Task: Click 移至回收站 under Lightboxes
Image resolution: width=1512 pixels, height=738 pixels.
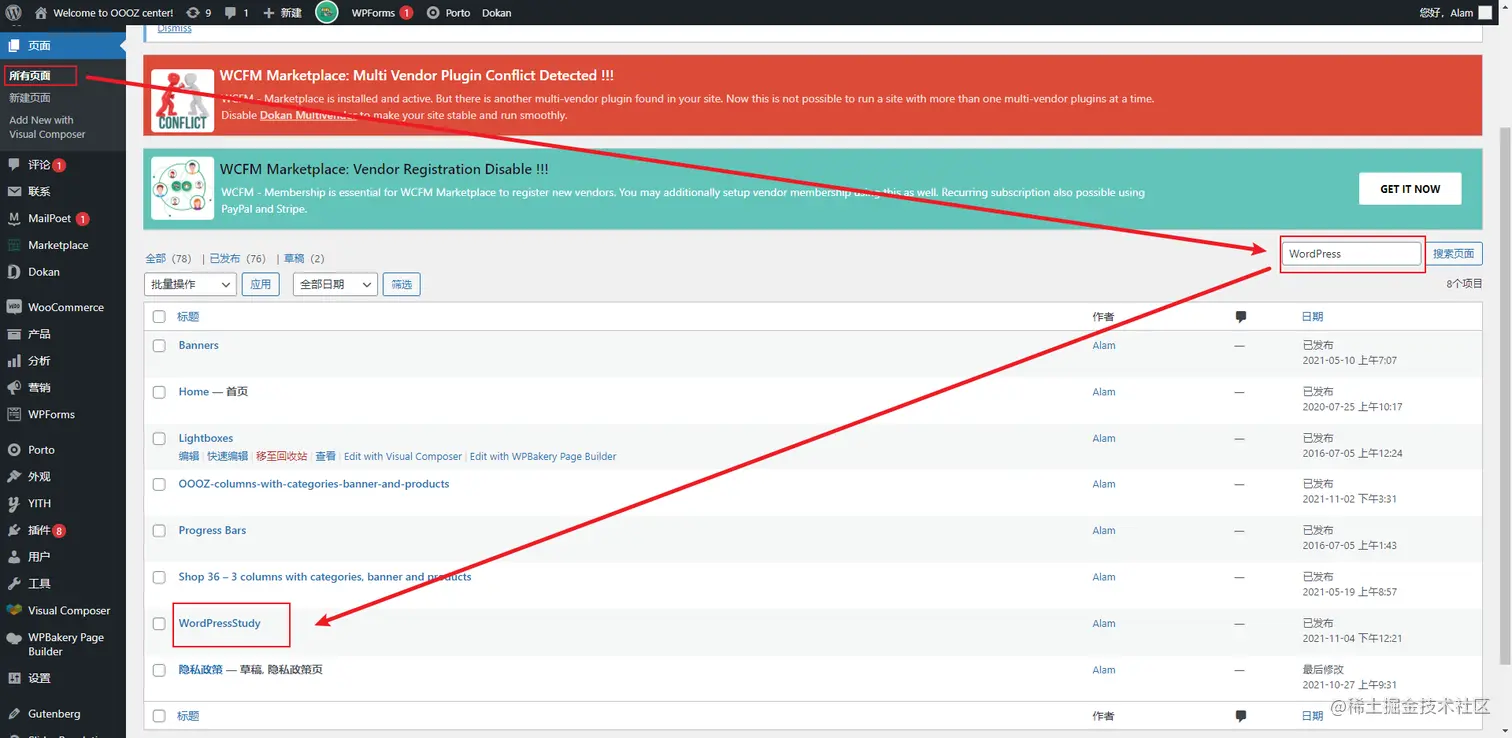Action: (x=281, y=456)
